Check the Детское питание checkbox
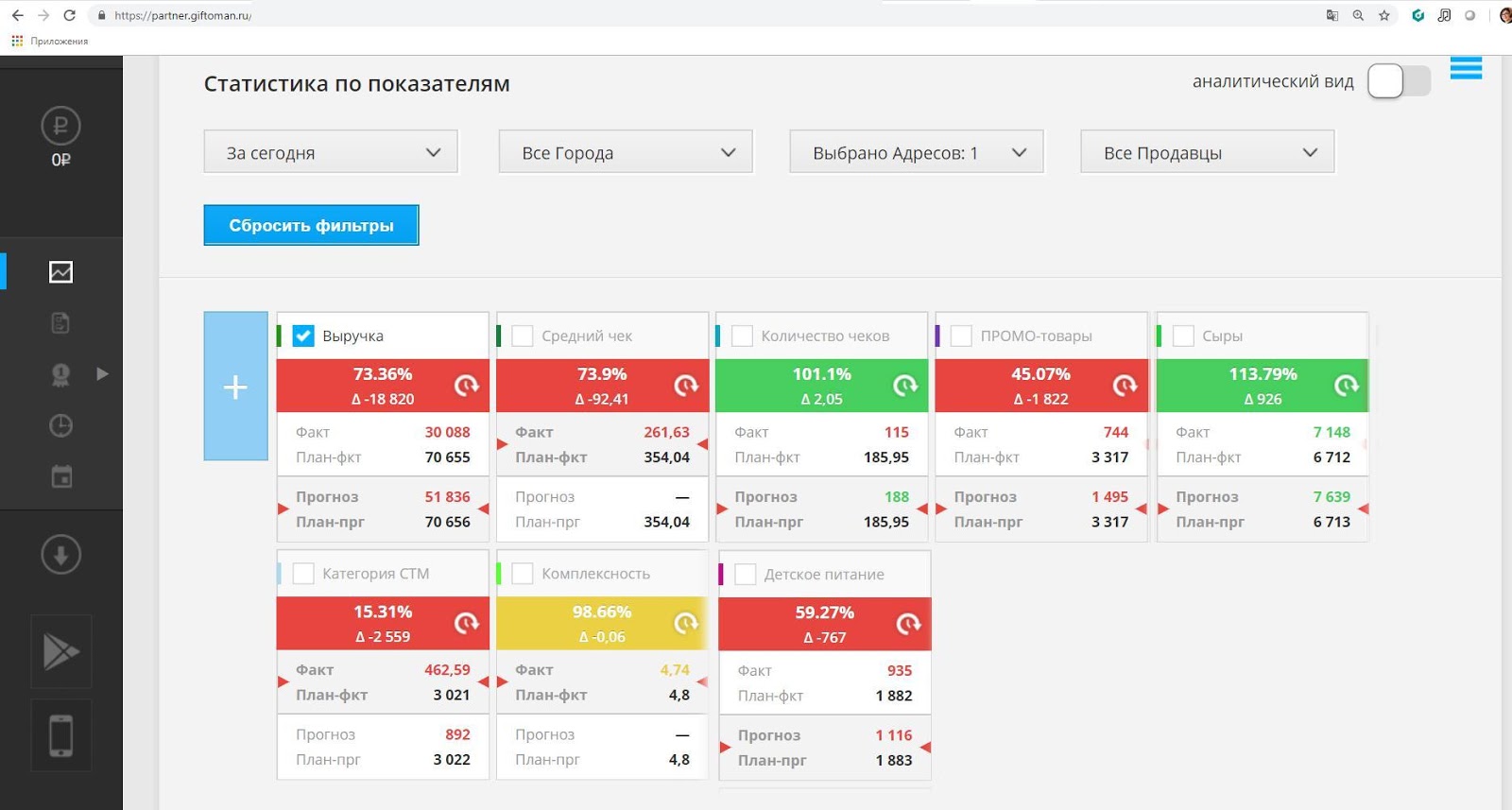Image resolution: width=1512 pixels, height=810 pixels. tap(745, 575)
